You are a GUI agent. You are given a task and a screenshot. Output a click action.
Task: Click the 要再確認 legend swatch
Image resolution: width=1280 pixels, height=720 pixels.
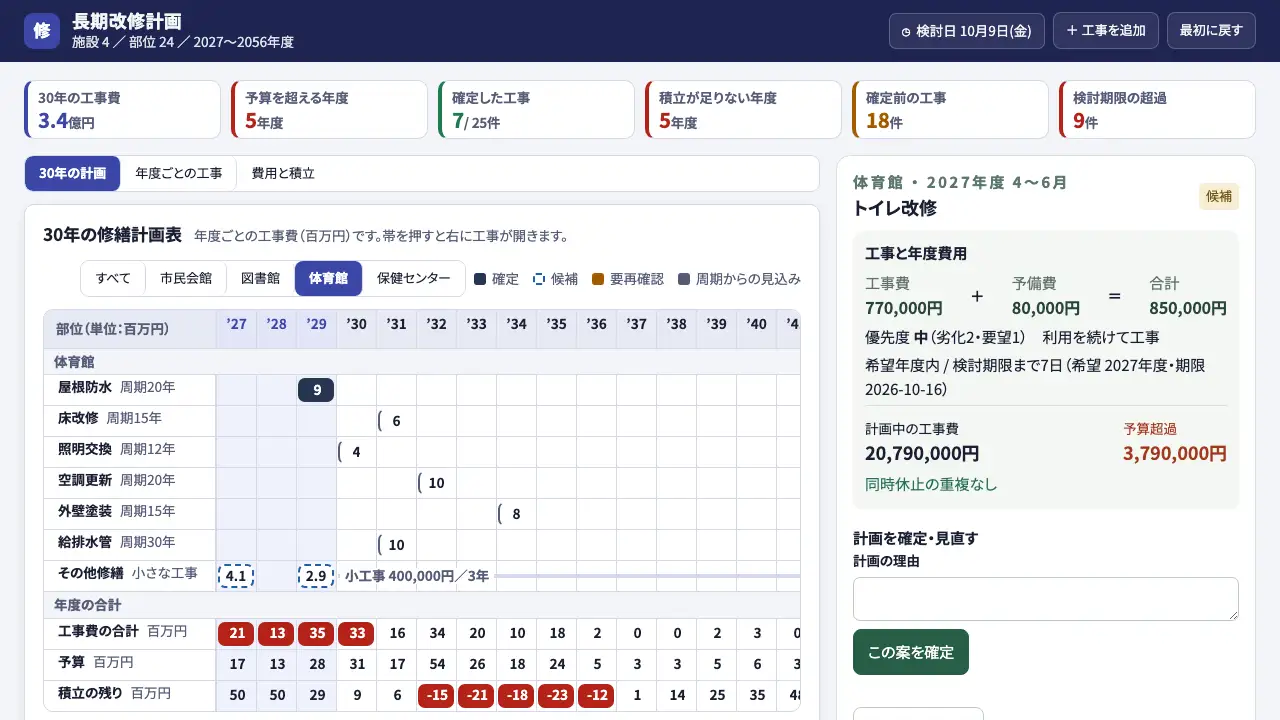click(x=598, y=279)
